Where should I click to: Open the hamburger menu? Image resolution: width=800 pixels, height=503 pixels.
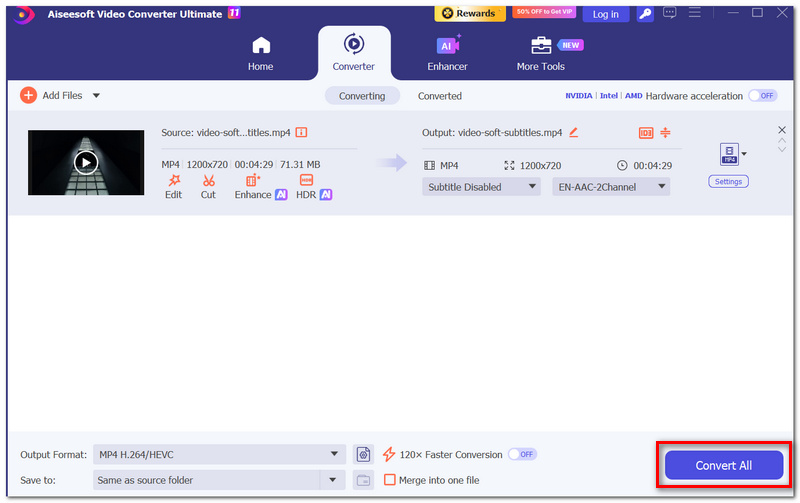pos(694,13)
